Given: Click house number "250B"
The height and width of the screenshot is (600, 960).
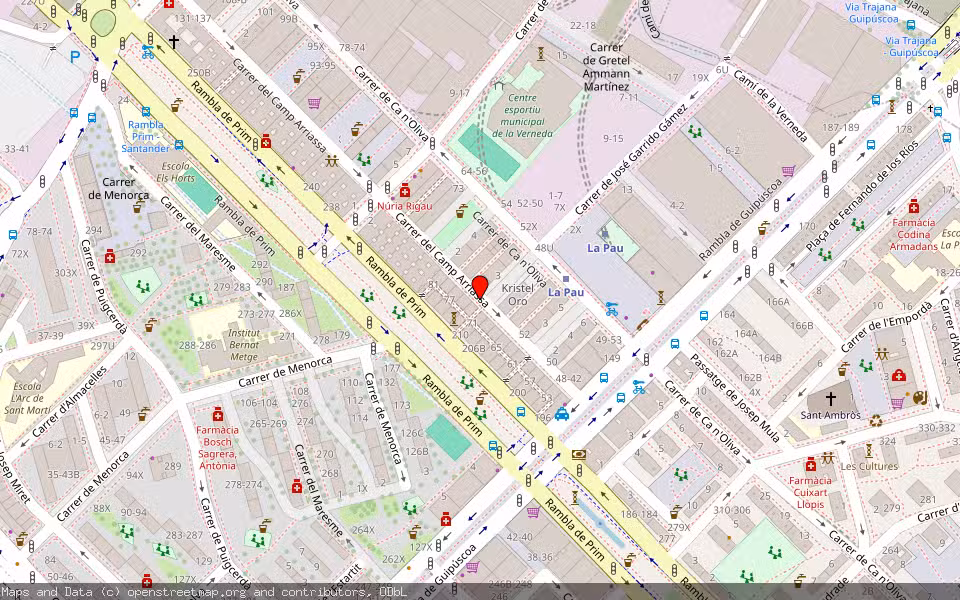Looking at the screenshot, I should [198, 73].
